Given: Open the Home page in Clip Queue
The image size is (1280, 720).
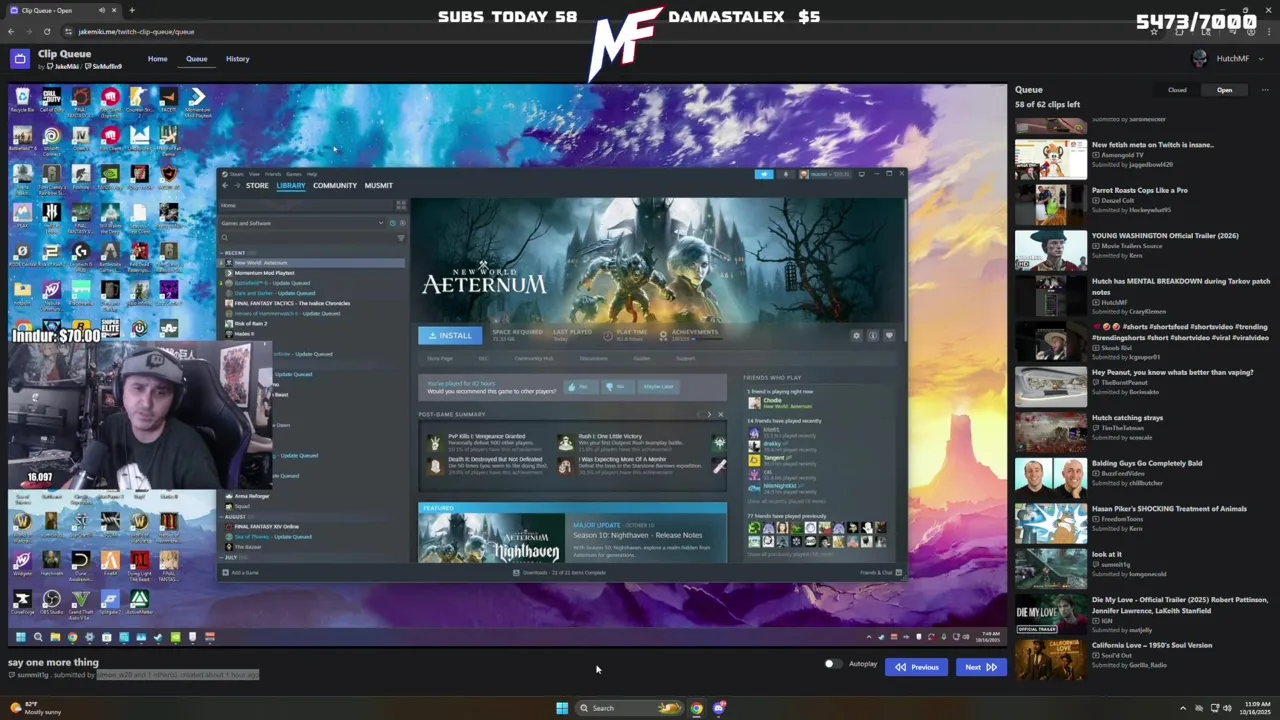Looking at the screenshot, I should pos(158,58).
